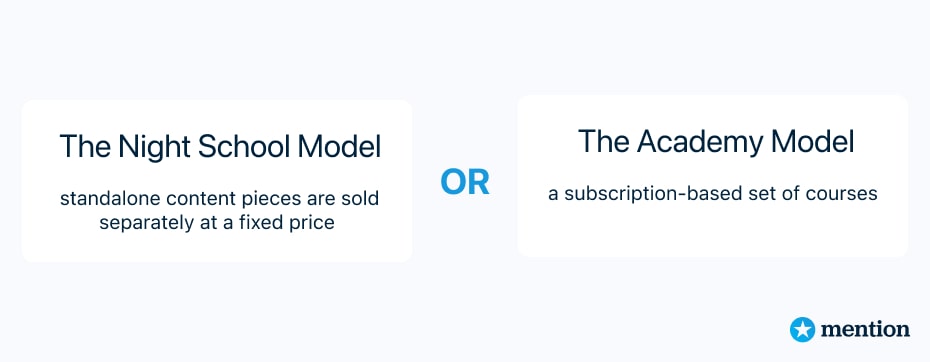This screenshot has height=362, width=930.
Task: Click the blue star mention logo icon
Action: [802, 329]
